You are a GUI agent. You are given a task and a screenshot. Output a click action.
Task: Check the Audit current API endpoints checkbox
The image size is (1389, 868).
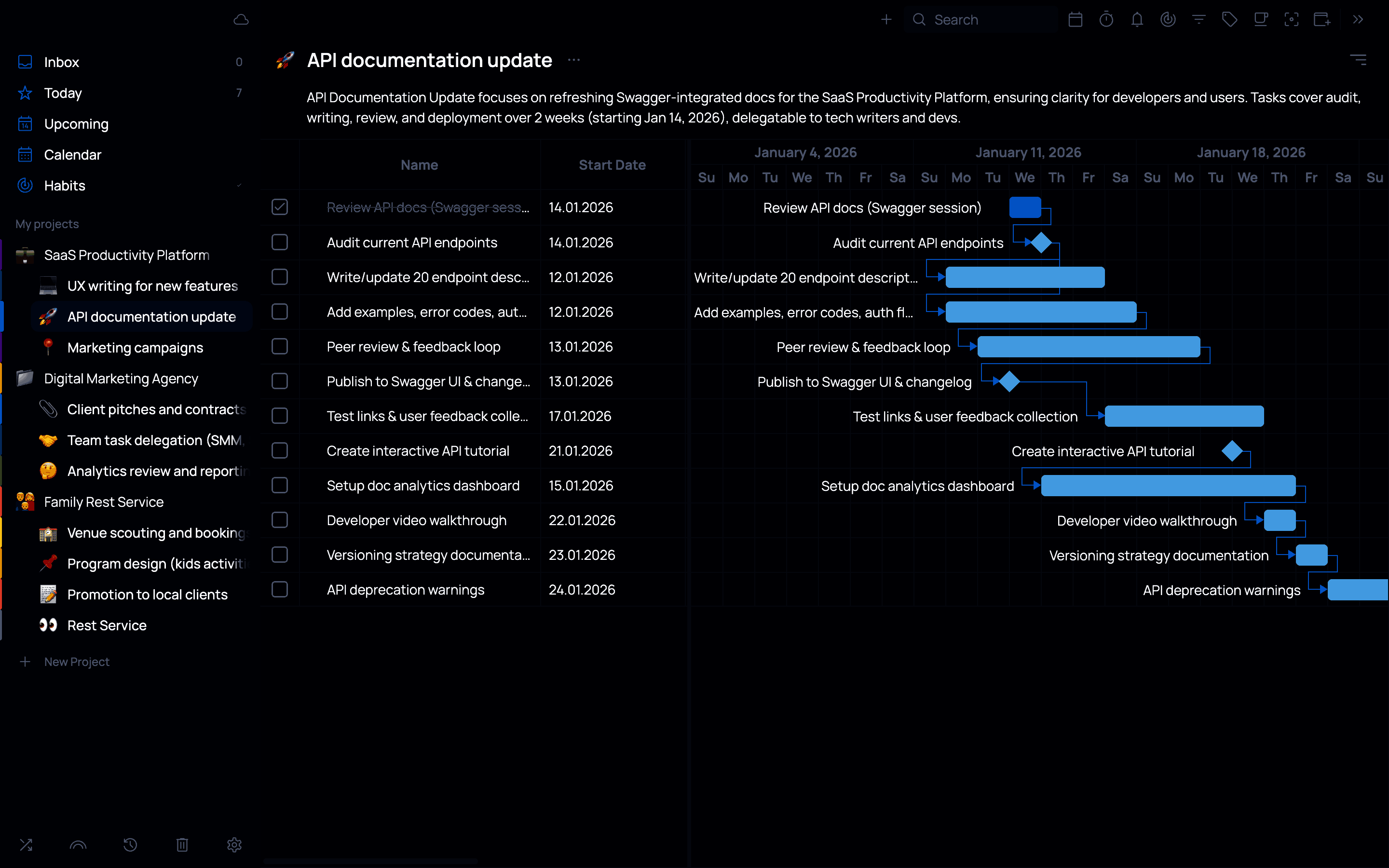coord(280,242)
